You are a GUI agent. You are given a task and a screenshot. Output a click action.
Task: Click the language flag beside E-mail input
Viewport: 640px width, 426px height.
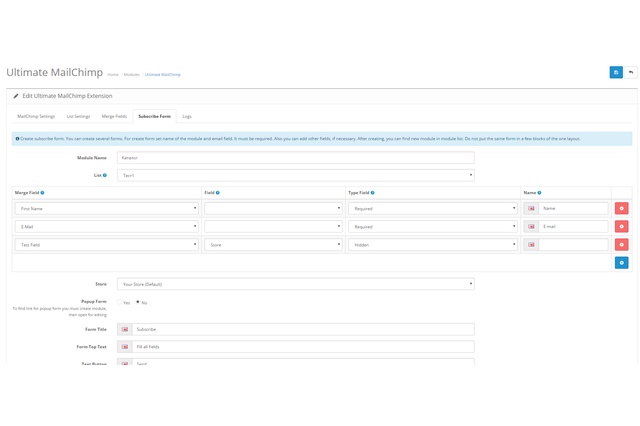(531, 226)
